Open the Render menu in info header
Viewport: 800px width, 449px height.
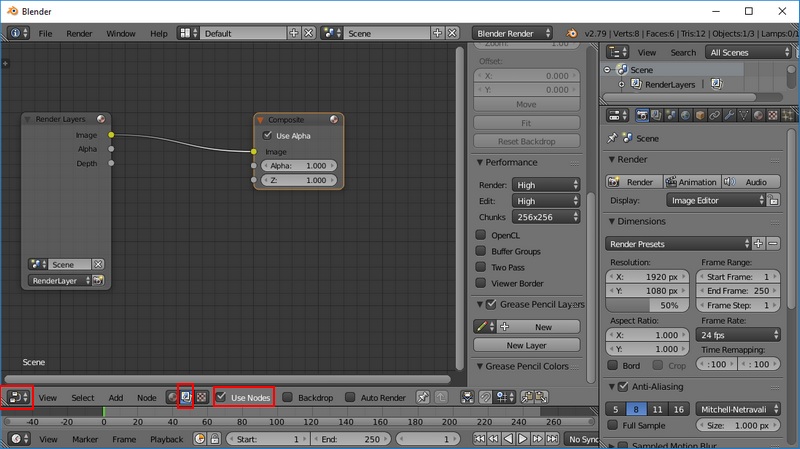[79, 33]
